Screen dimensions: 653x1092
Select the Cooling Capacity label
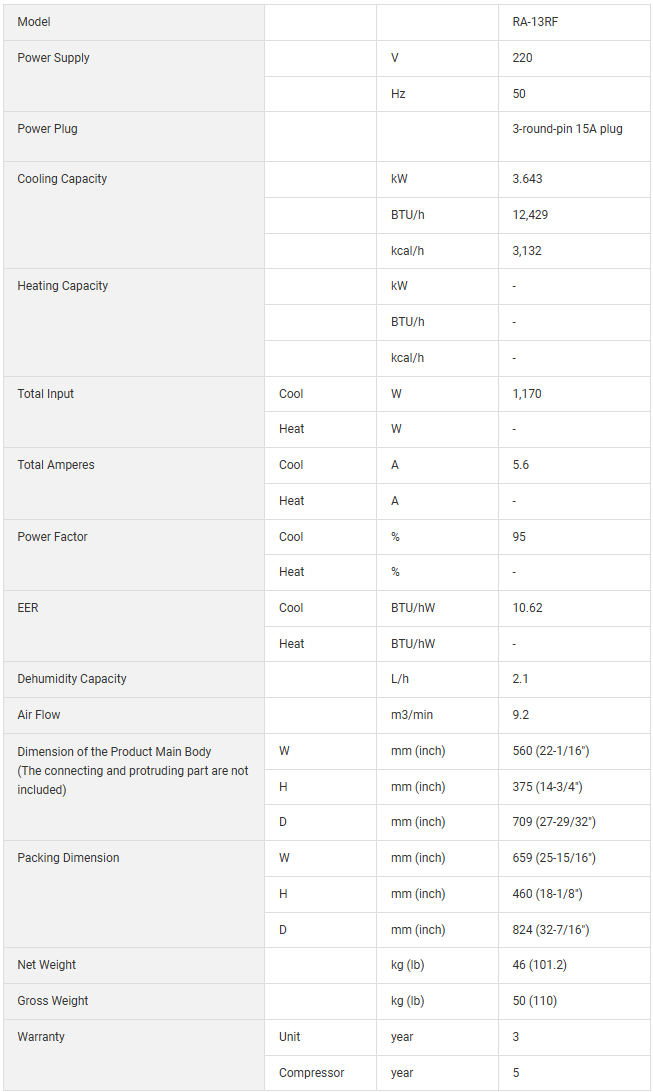click(62, 179)
